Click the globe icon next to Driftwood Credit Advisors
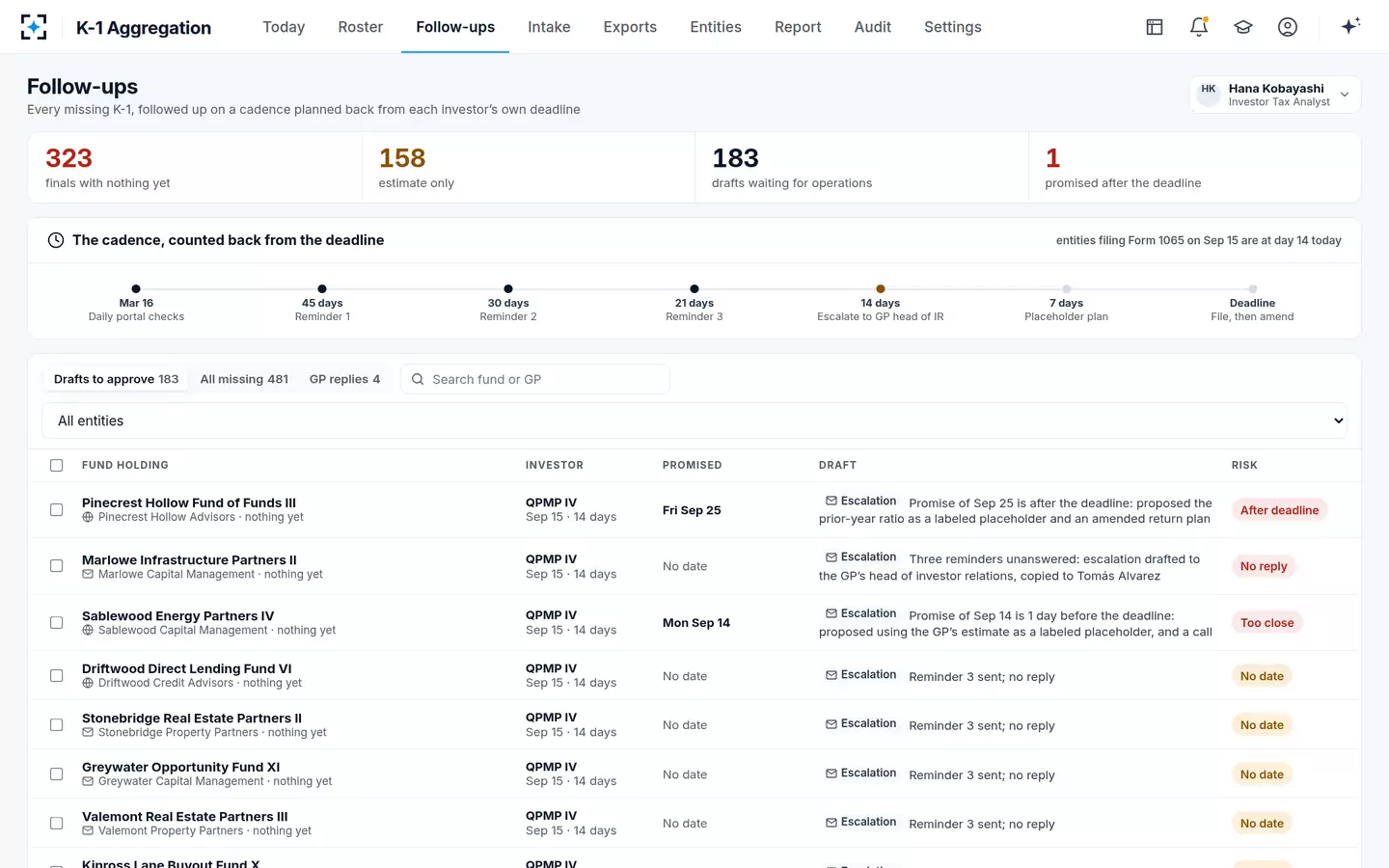The width and height of the screenshot is (1389, 868). 88,683
